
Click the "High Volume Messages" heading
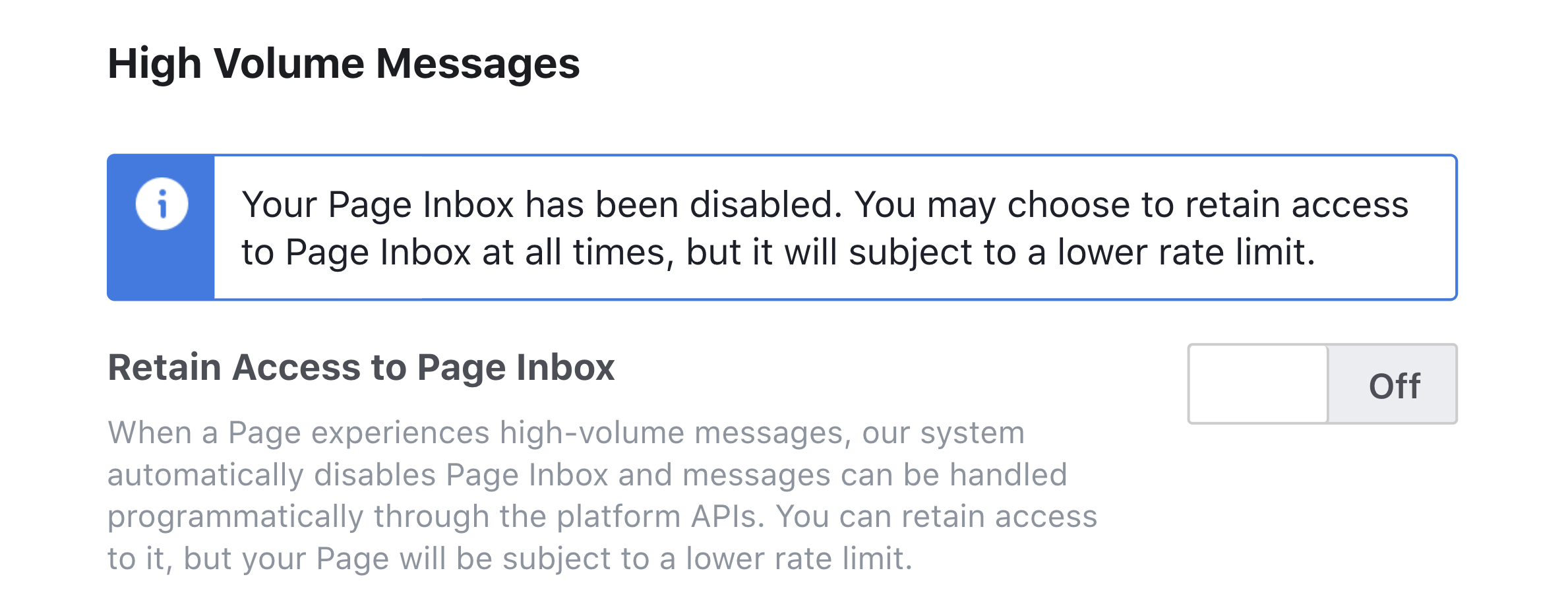pyautogui.click(x=344, y=64)
